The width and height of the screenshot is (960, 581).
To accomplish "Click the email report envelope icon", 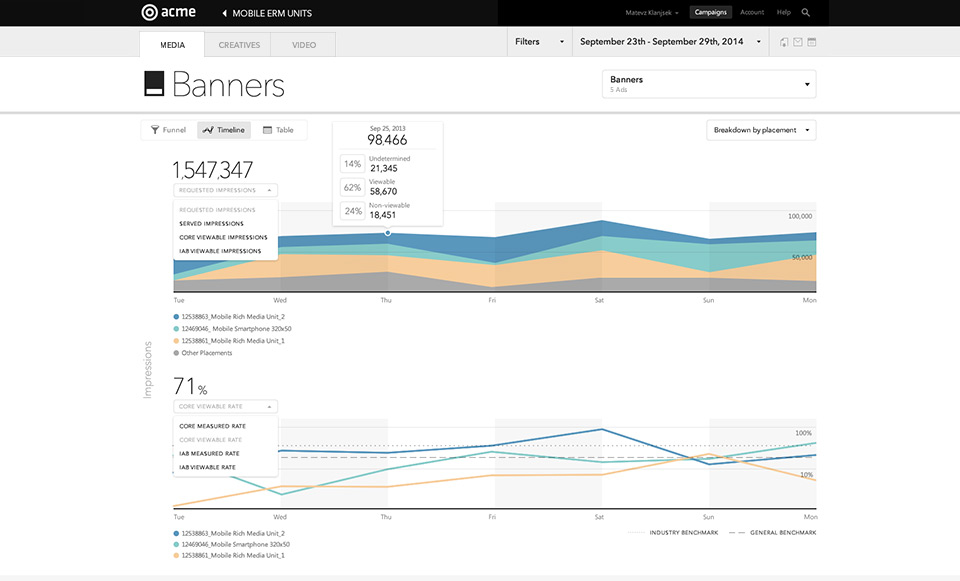I will [798, 42].
